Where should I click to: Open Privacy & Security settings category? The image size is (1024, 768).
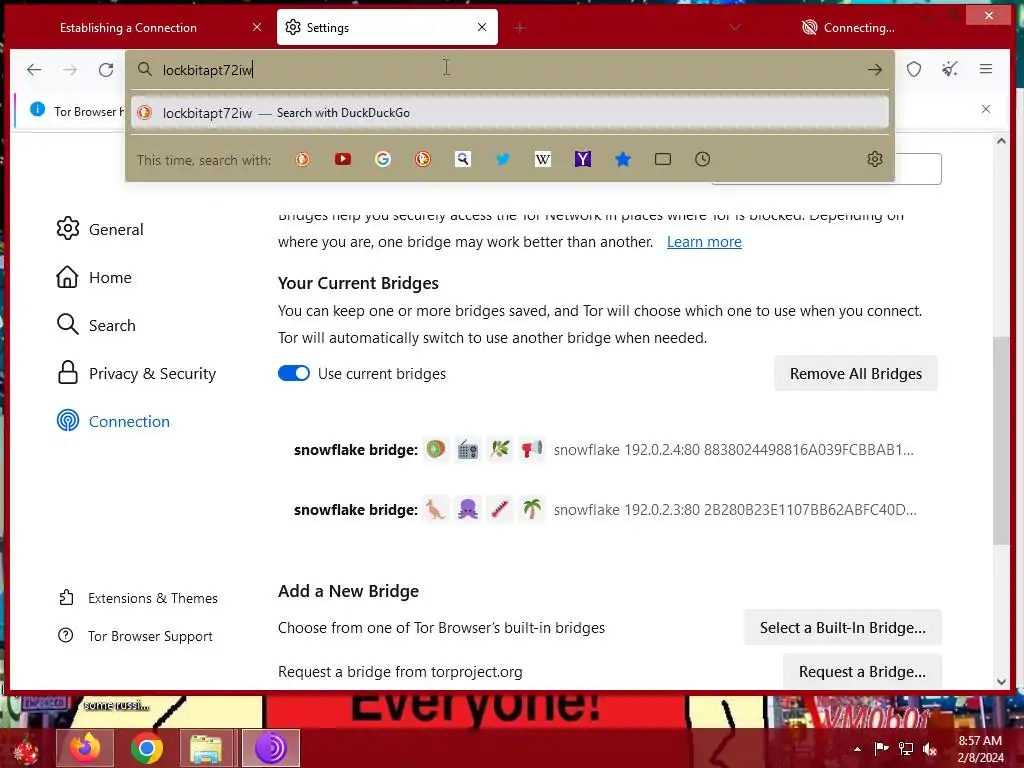136,374
